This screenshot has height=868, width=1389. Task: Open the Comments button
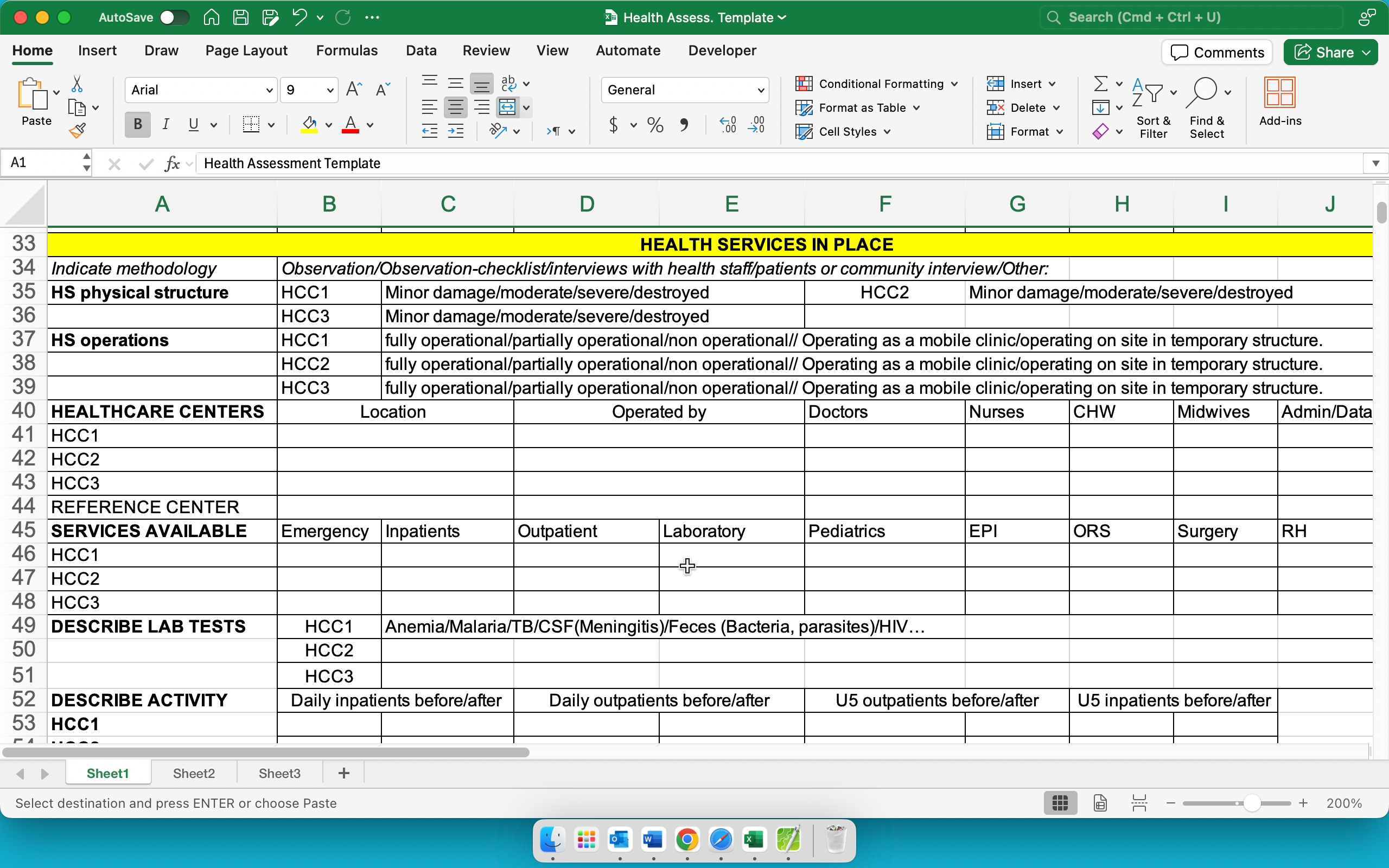[x=1217, y=52]
